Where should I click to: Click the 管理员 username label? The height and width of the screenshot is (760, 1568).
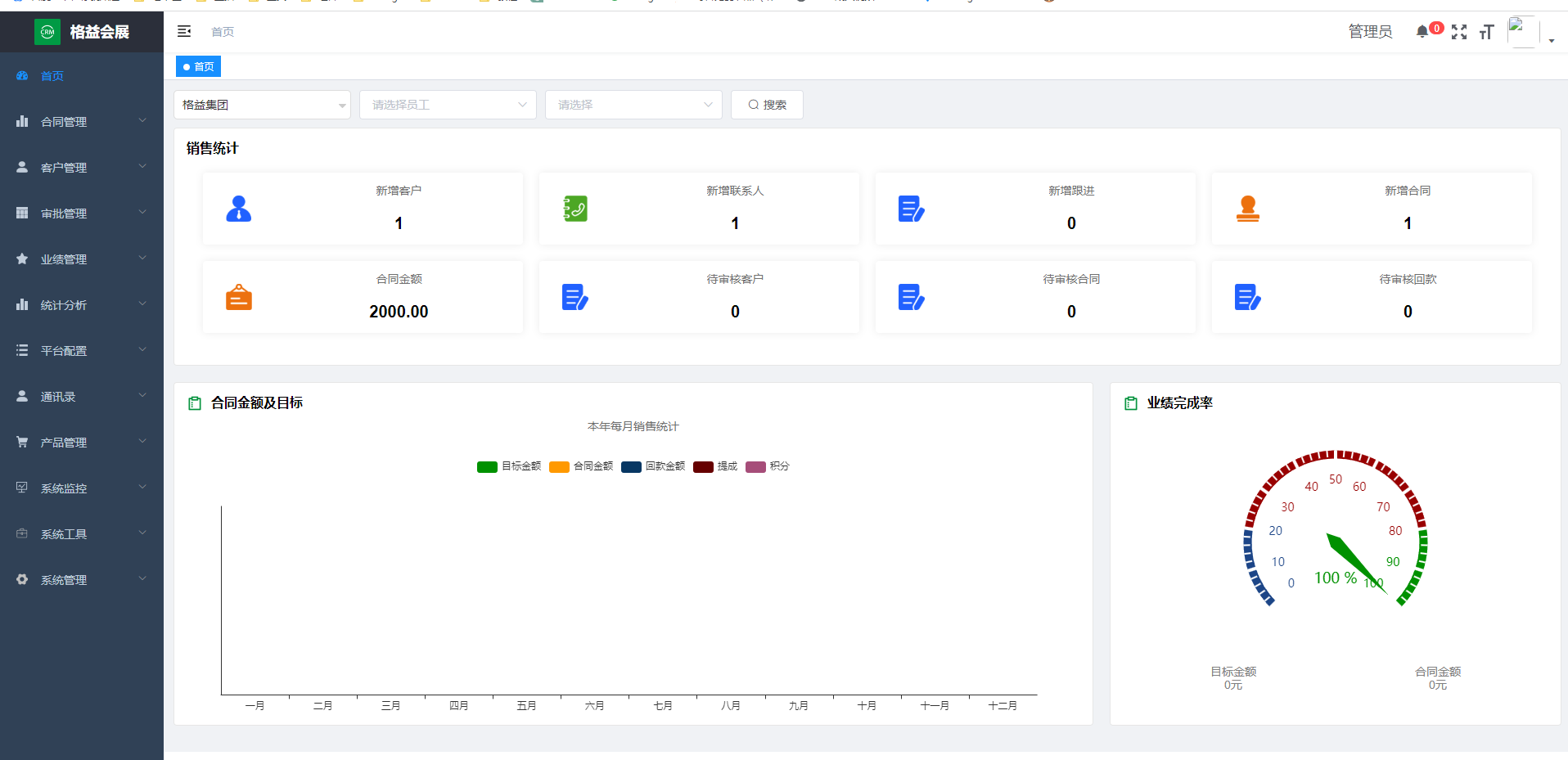tap(1370, 32)
